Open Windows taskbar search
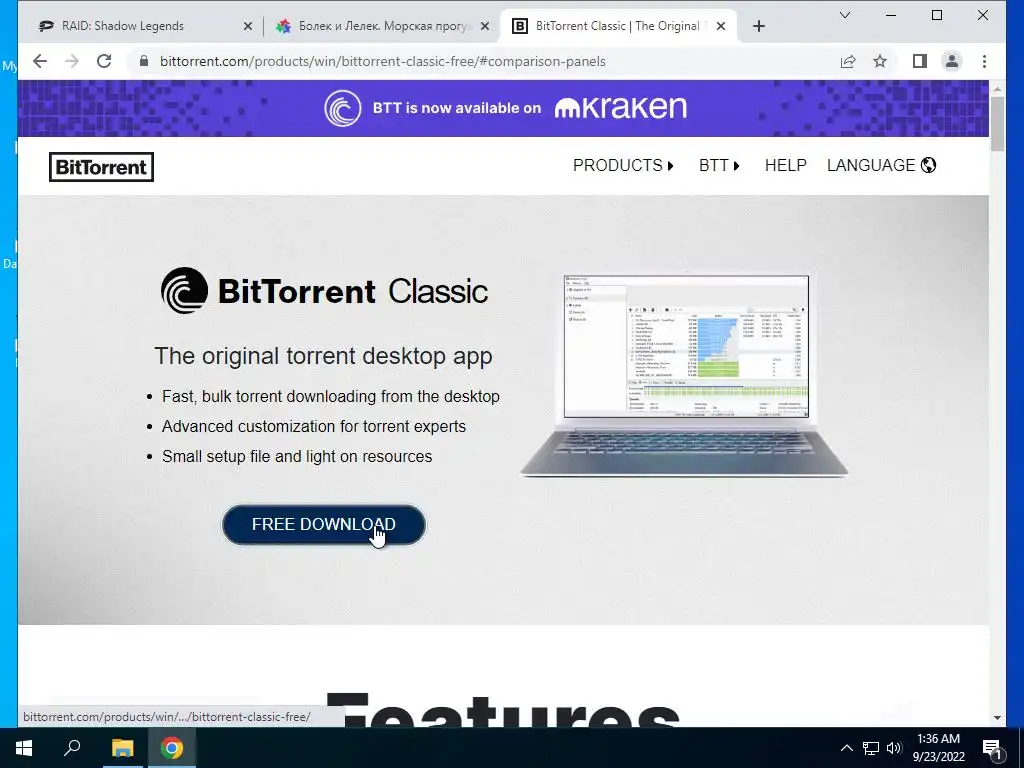The width and height of the screenshot is (1024, 768). pyautogui.click(x=72, y=748)
